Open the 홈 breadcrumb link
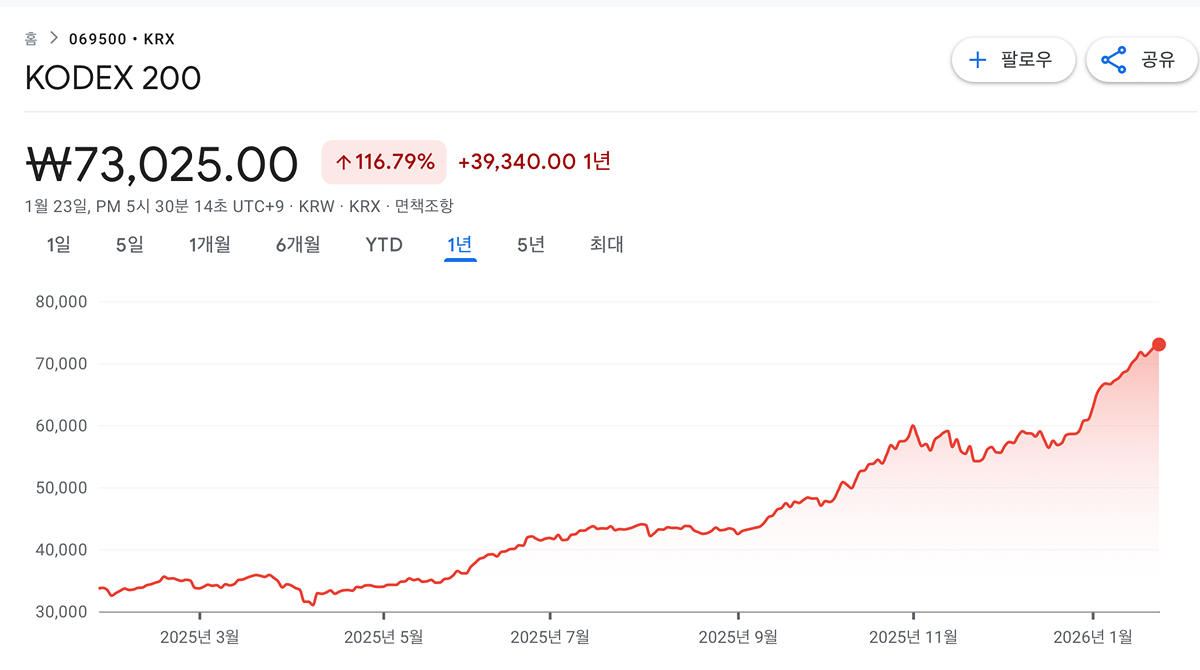1200x670 pixels. (x=31, y=39)
